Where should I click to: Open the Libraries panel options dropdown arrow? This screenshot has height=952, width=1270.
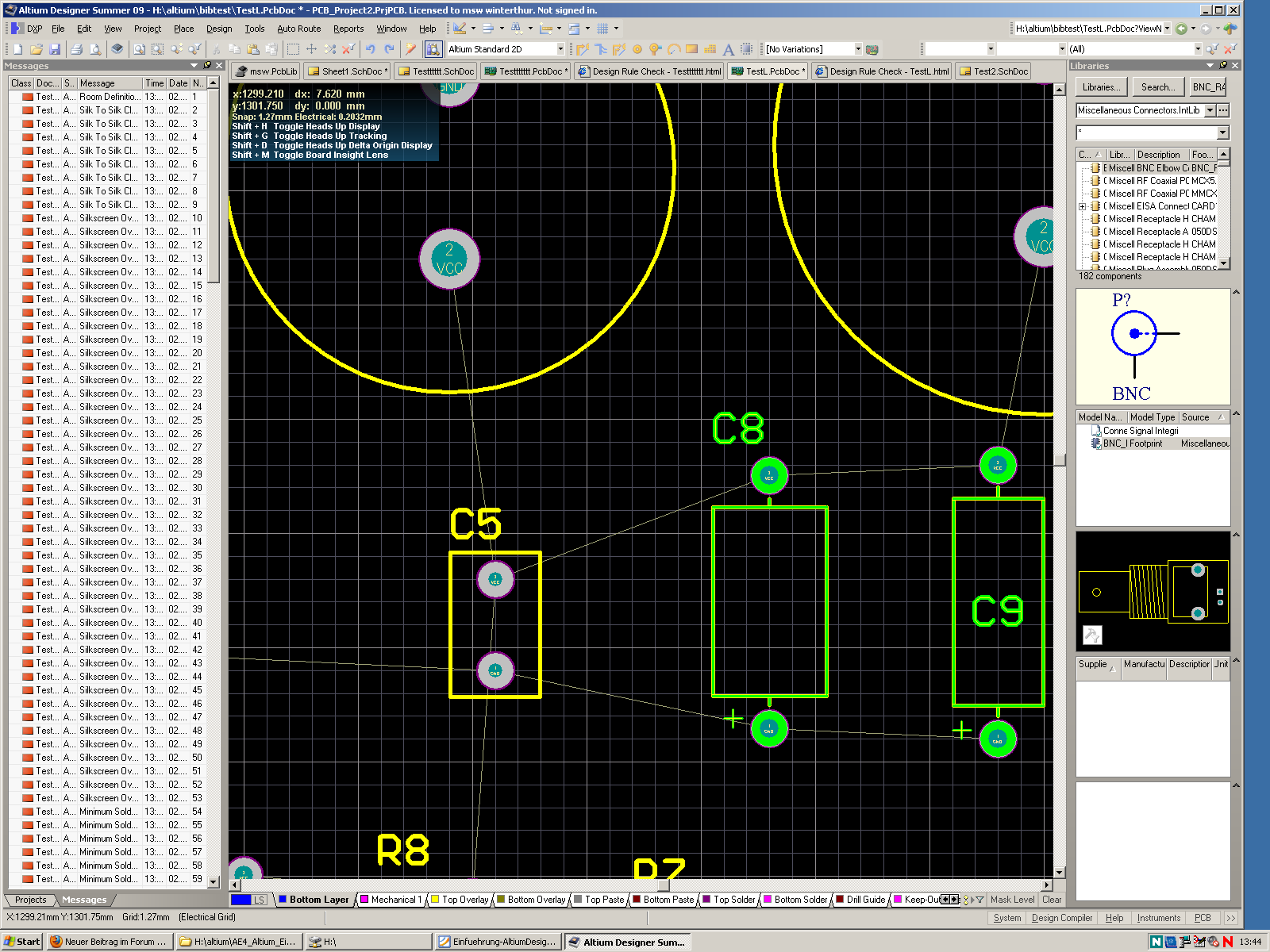coord(1210,66)
